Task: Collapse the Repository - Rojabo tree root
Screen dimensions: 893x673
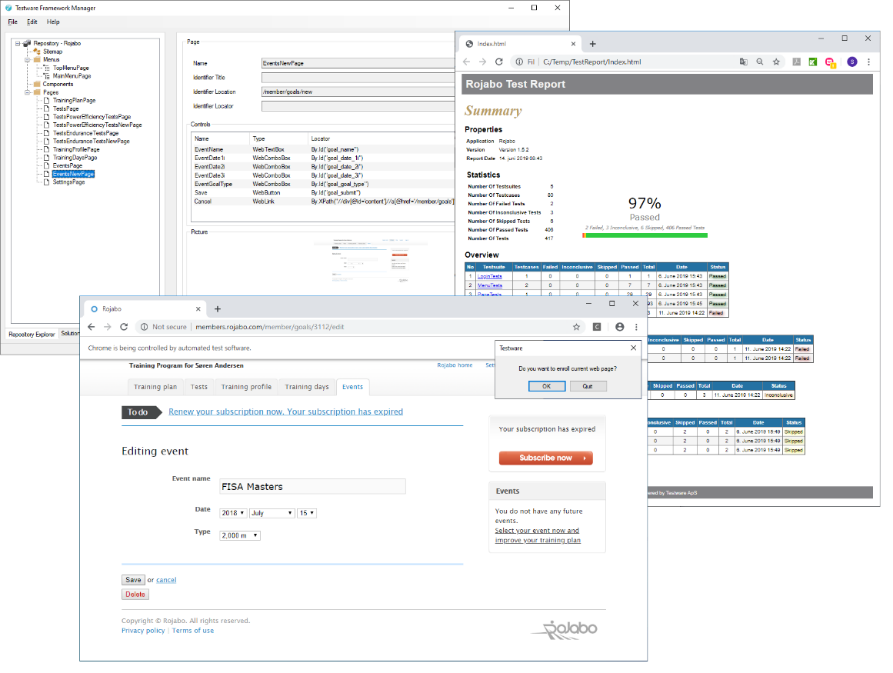Action: pyautogui.click(x=18, y=43)
